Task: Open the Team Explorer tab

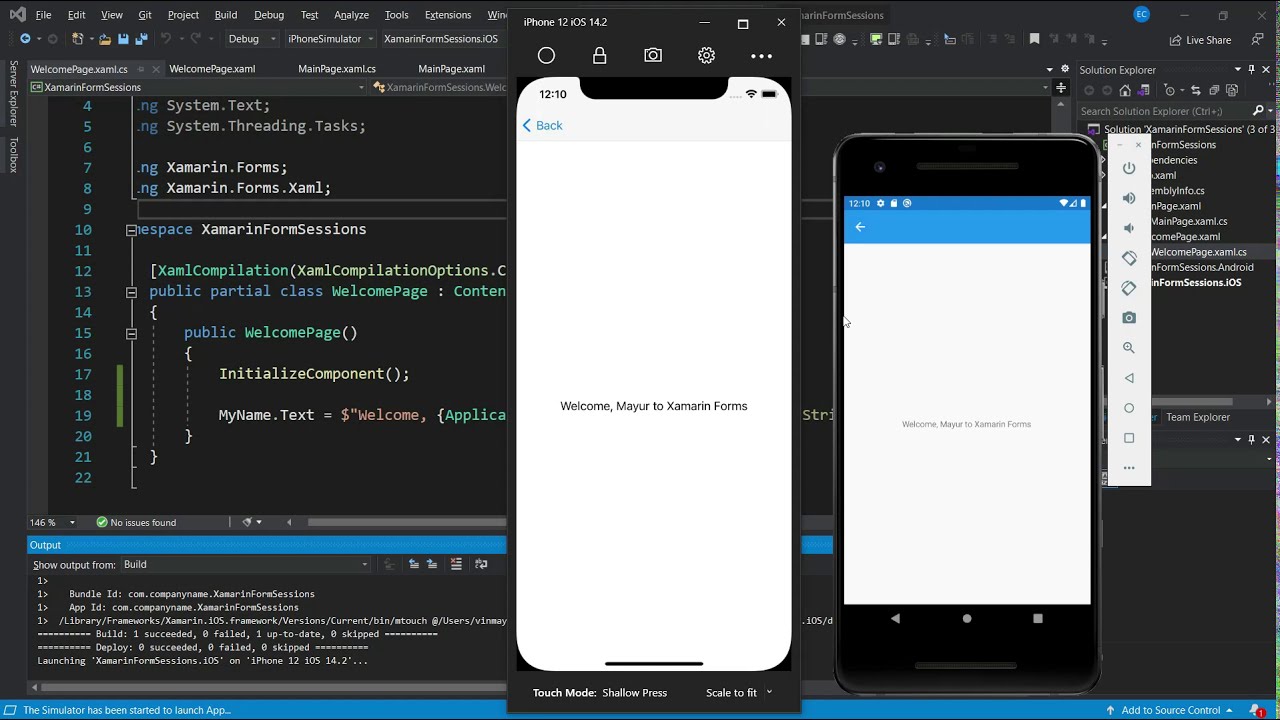Action: (1198, 417)
